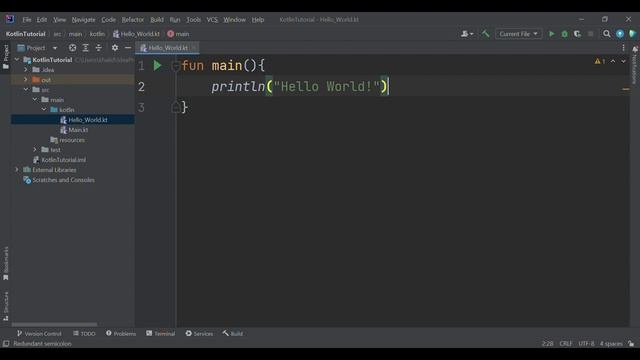
Task: Toggle the Project side tool window
Action: (x=6, y=56)
